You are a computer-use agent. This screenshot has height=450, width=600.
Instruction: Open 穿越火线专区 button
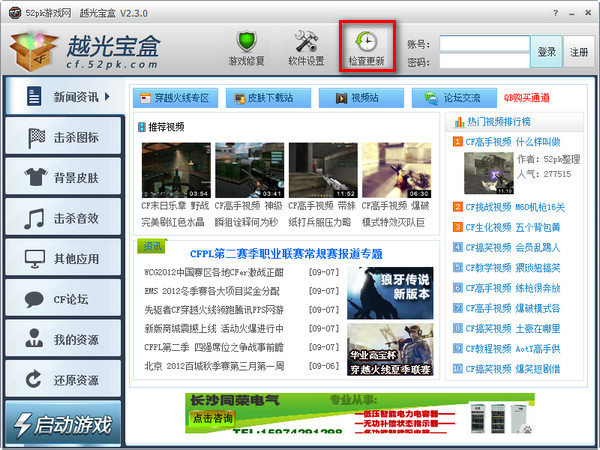pyautogui.click(x=176, y=98)
